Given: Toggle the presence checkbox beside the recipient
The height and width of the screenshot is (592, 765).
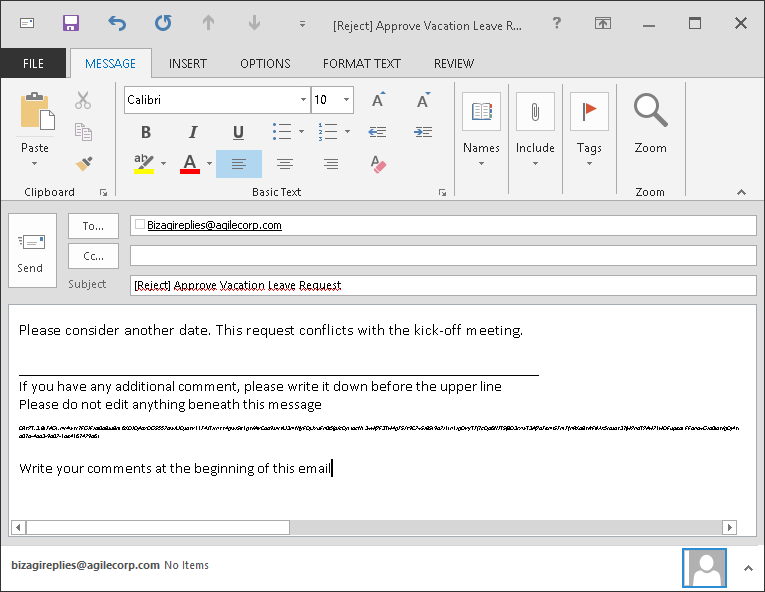Looking at the screenshot, I should (140, 225).
